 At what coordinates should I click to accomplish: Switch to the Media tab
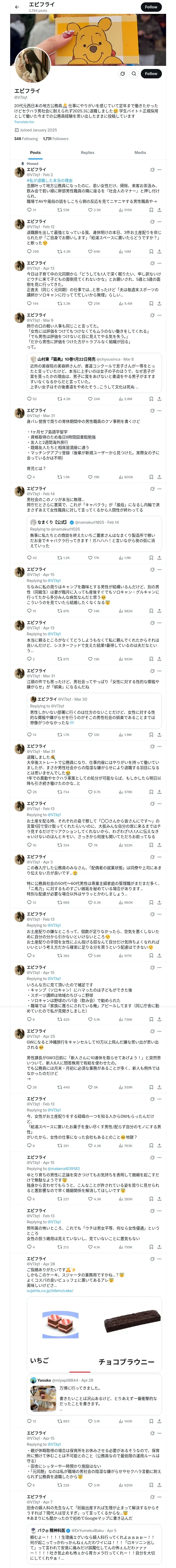click(x=140, y=153)
